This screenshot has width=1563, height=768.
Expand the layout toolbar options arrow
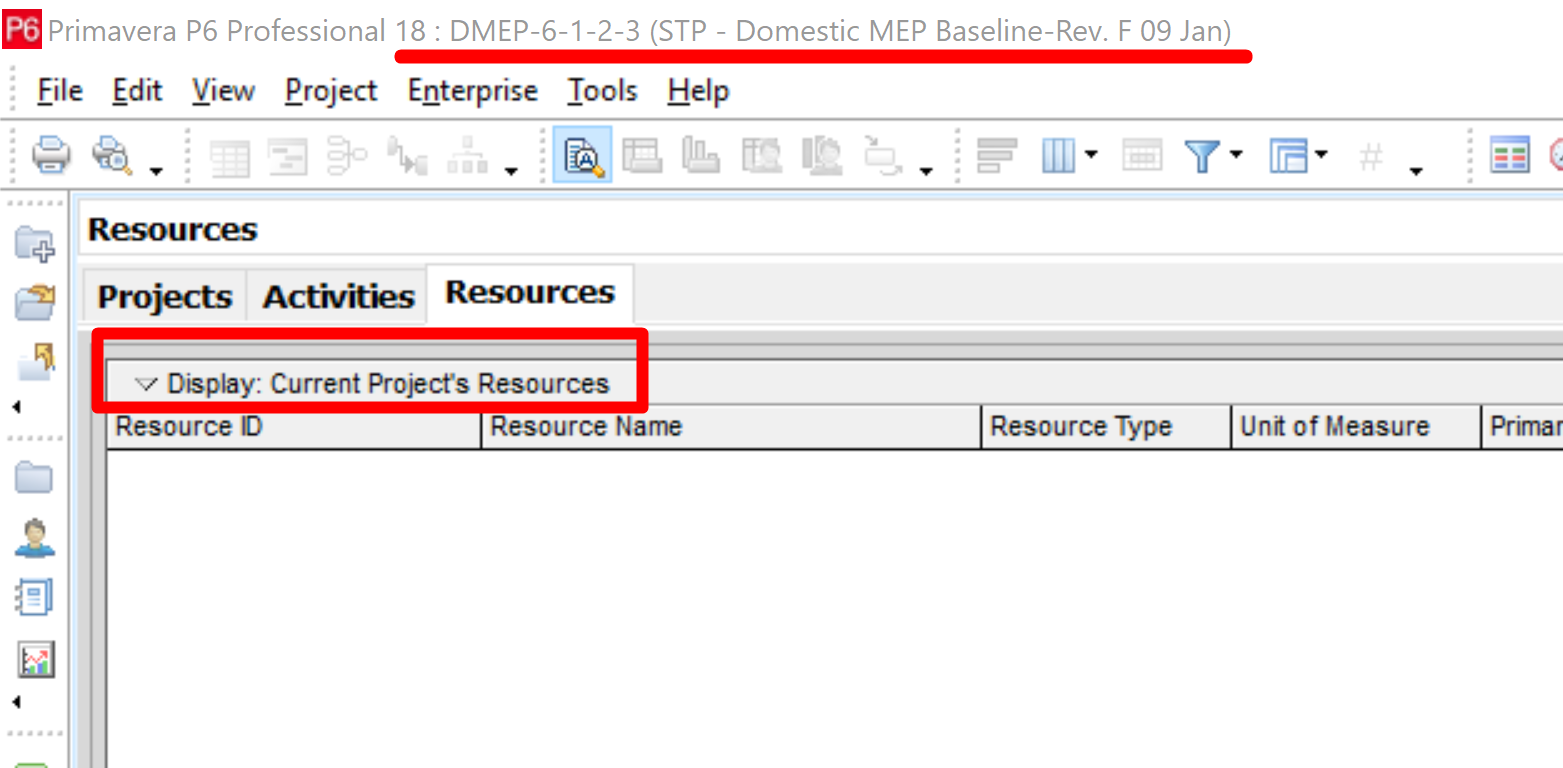511,172
